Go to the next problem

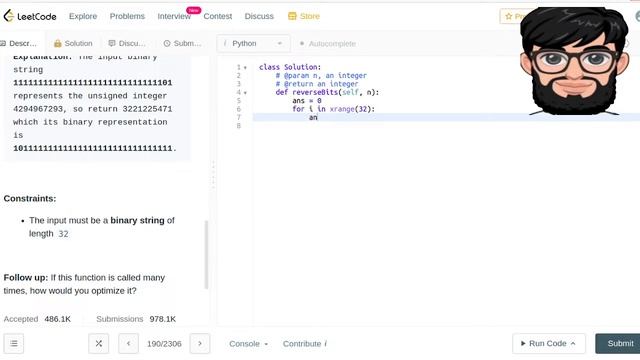[x=200, y=344]
